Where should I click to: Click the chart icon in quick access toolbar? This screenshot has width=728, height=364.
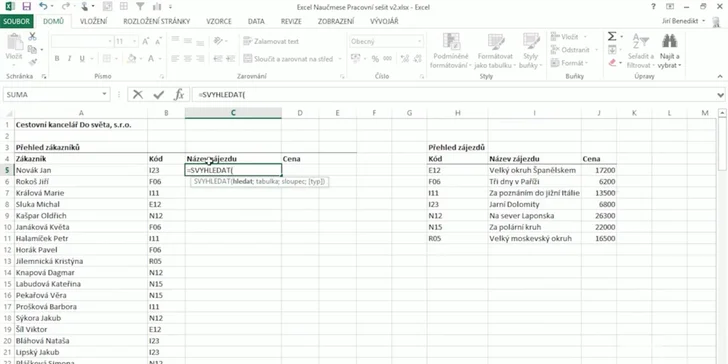click(x=156, y=7)
